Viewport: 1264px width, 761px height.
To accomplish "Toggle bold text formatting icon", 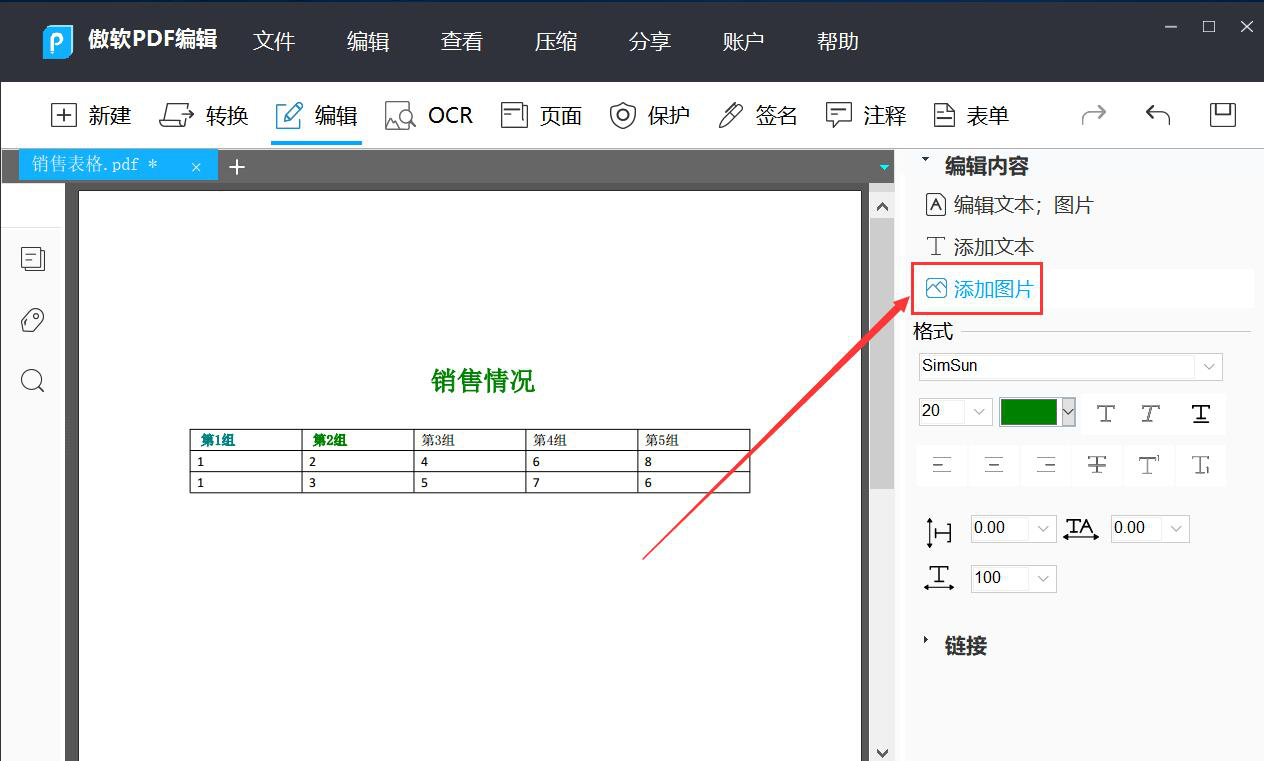I will click(x=1105, y=413).
